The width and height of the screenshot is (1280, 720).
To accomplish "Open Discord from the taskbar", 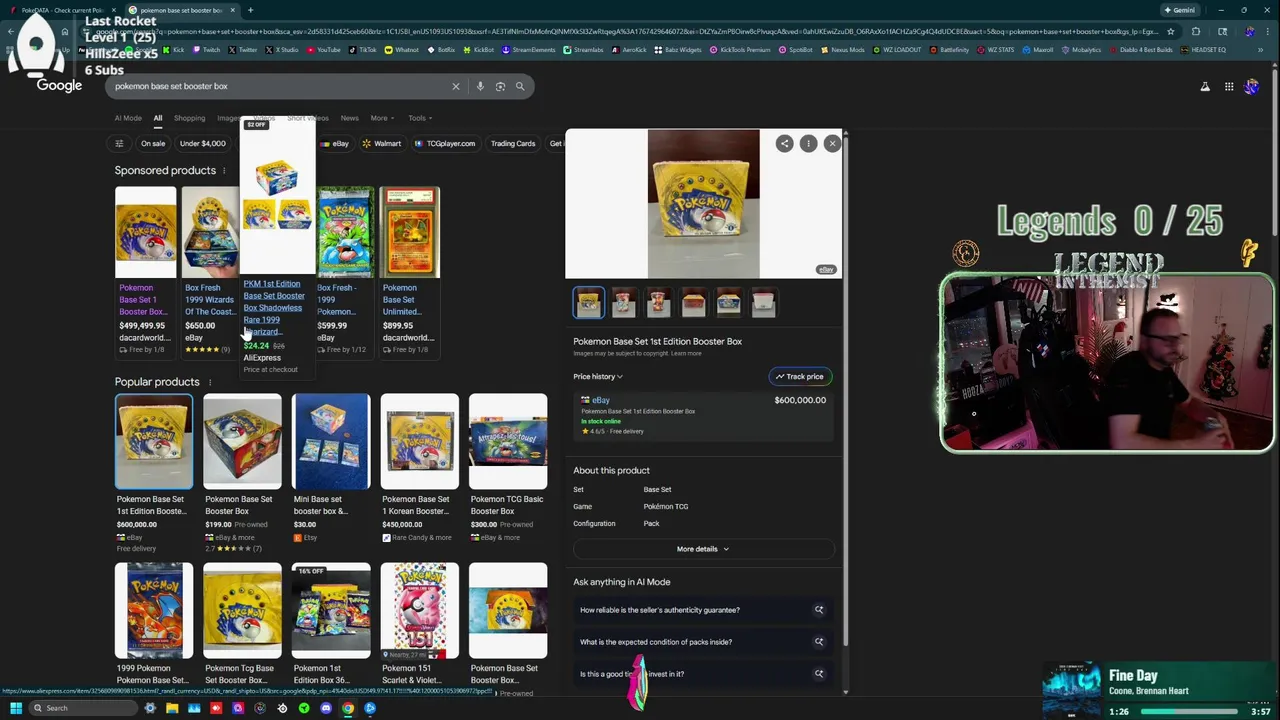I will coord(326,708).
